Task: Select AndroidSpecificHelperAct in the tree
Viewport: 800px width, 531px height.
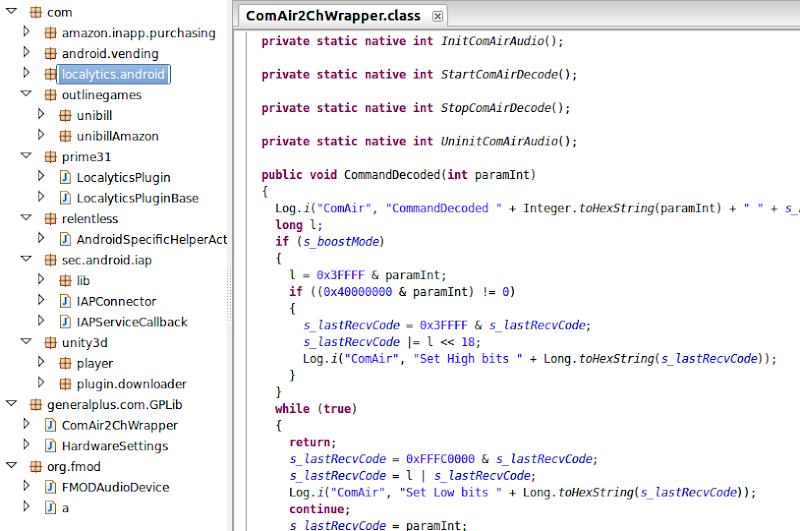Action: 152,239
